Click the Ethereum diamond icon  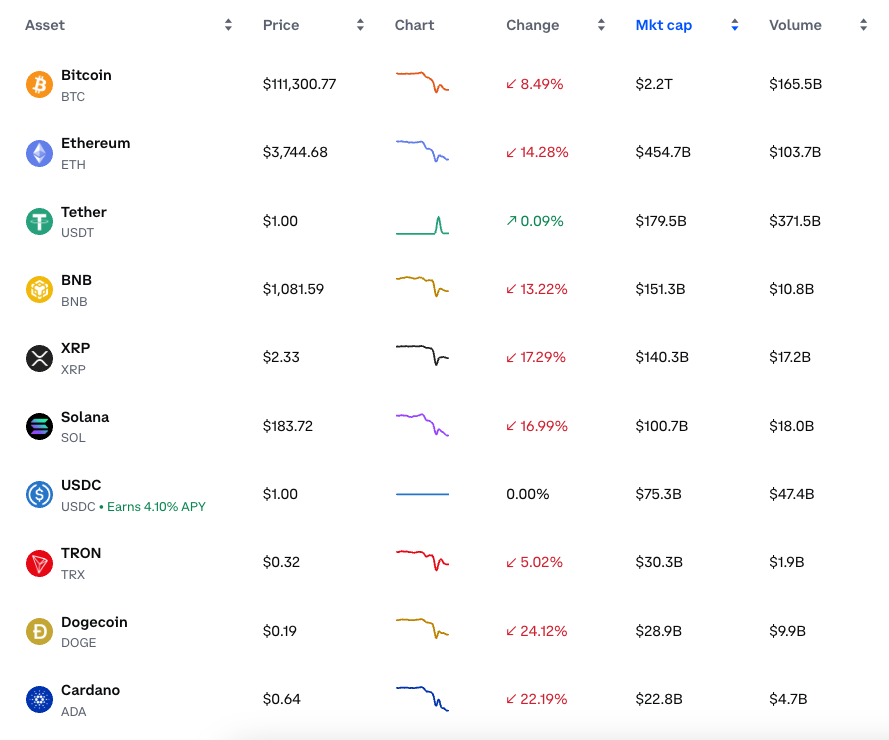(40, 153)
